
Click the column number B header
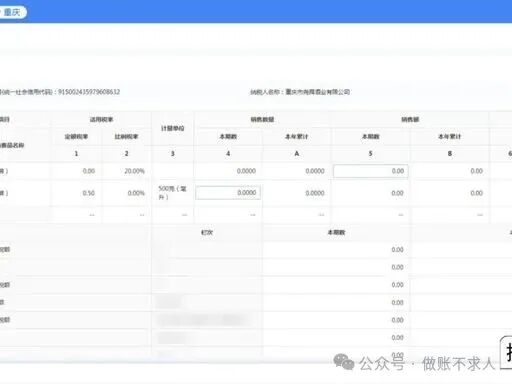pos(450,154)
